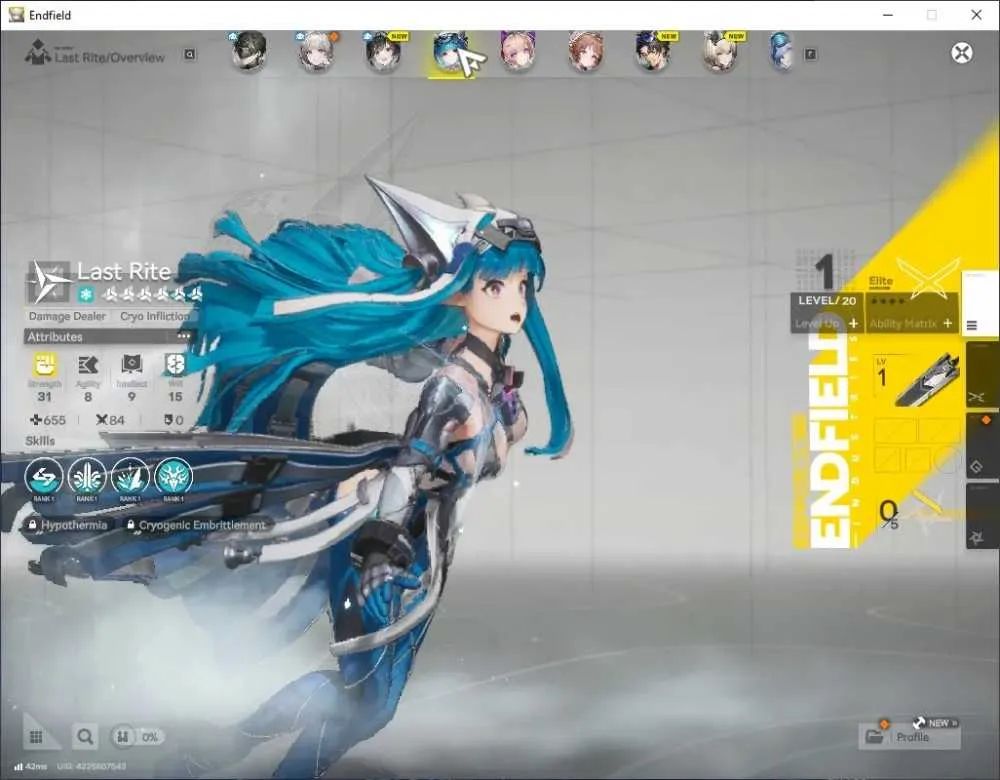Screen dimensions: 1000x780
Task: Switch to the bottom dark side tab
Action: point(982,515)
